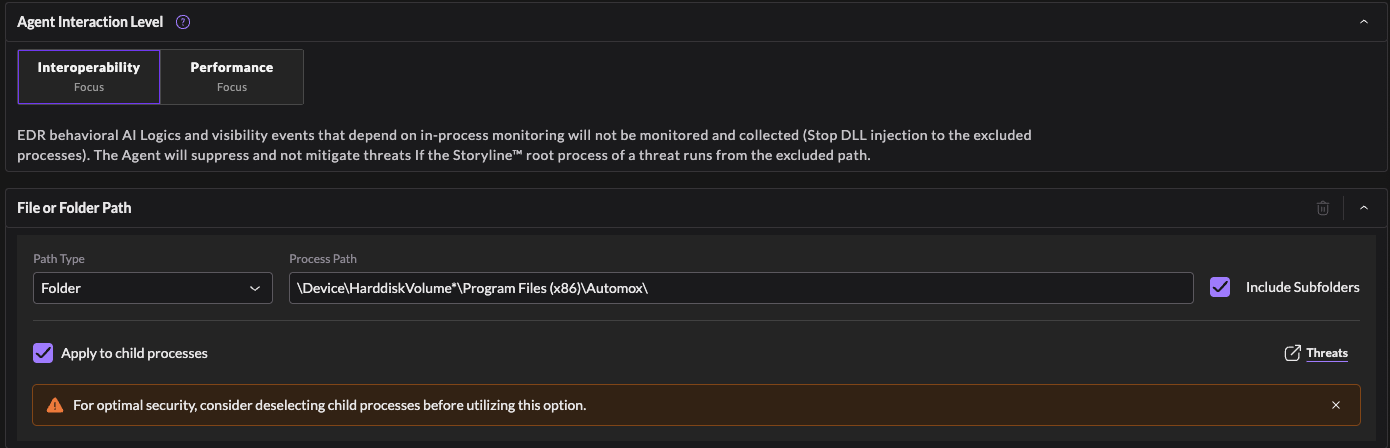Disable the Apply to child processes checkbox
1390x448 pixels.
coord(43,353)
